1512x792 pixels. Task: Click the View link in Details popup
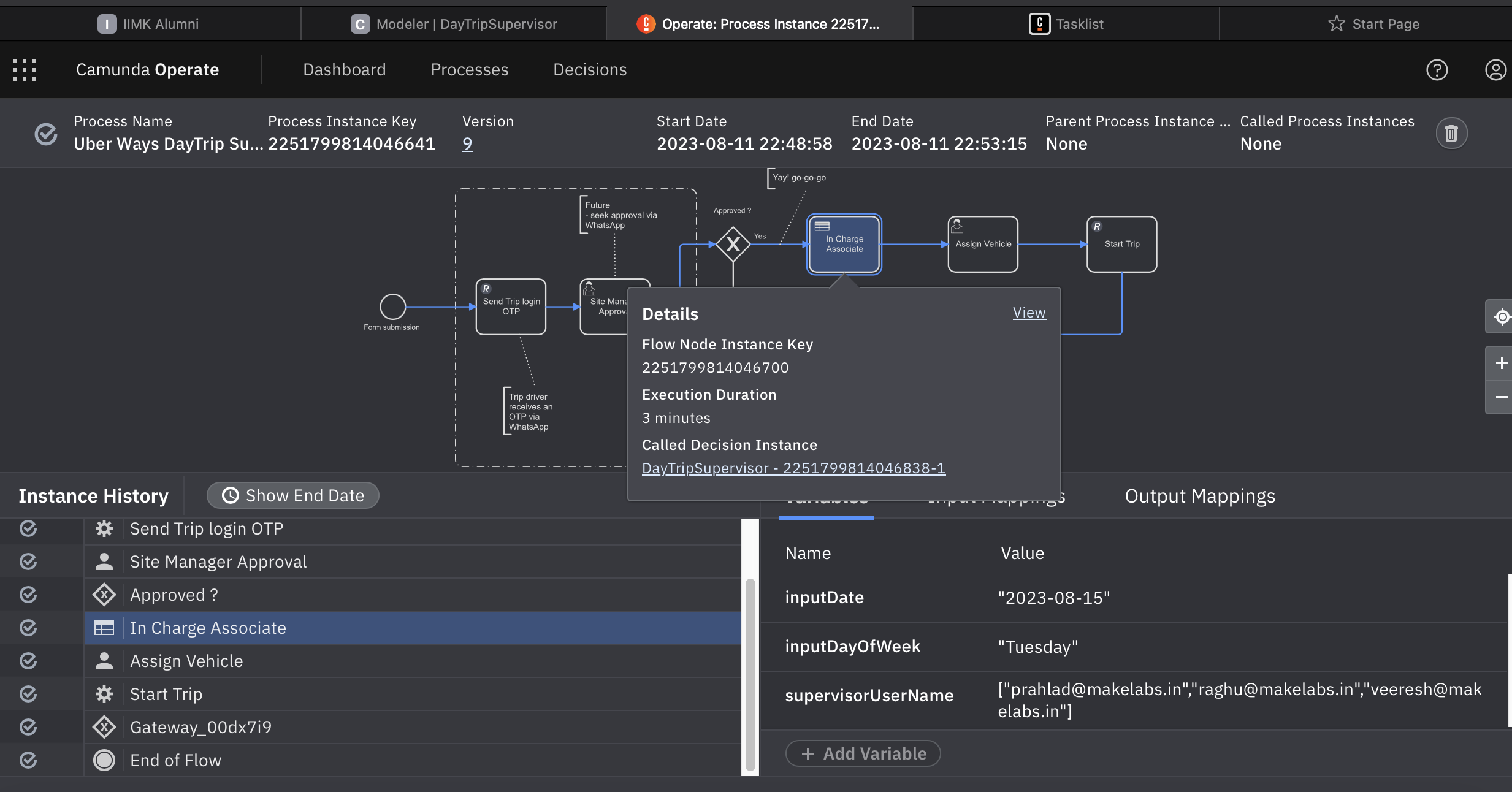coord(1029,313)
